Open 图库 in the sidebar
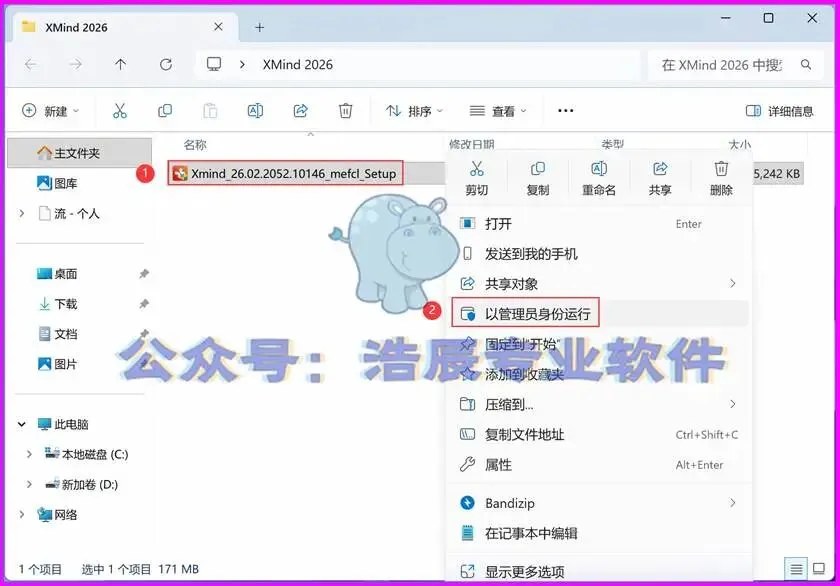Screen dimensions: 840x586 click(x=57, y=183)
